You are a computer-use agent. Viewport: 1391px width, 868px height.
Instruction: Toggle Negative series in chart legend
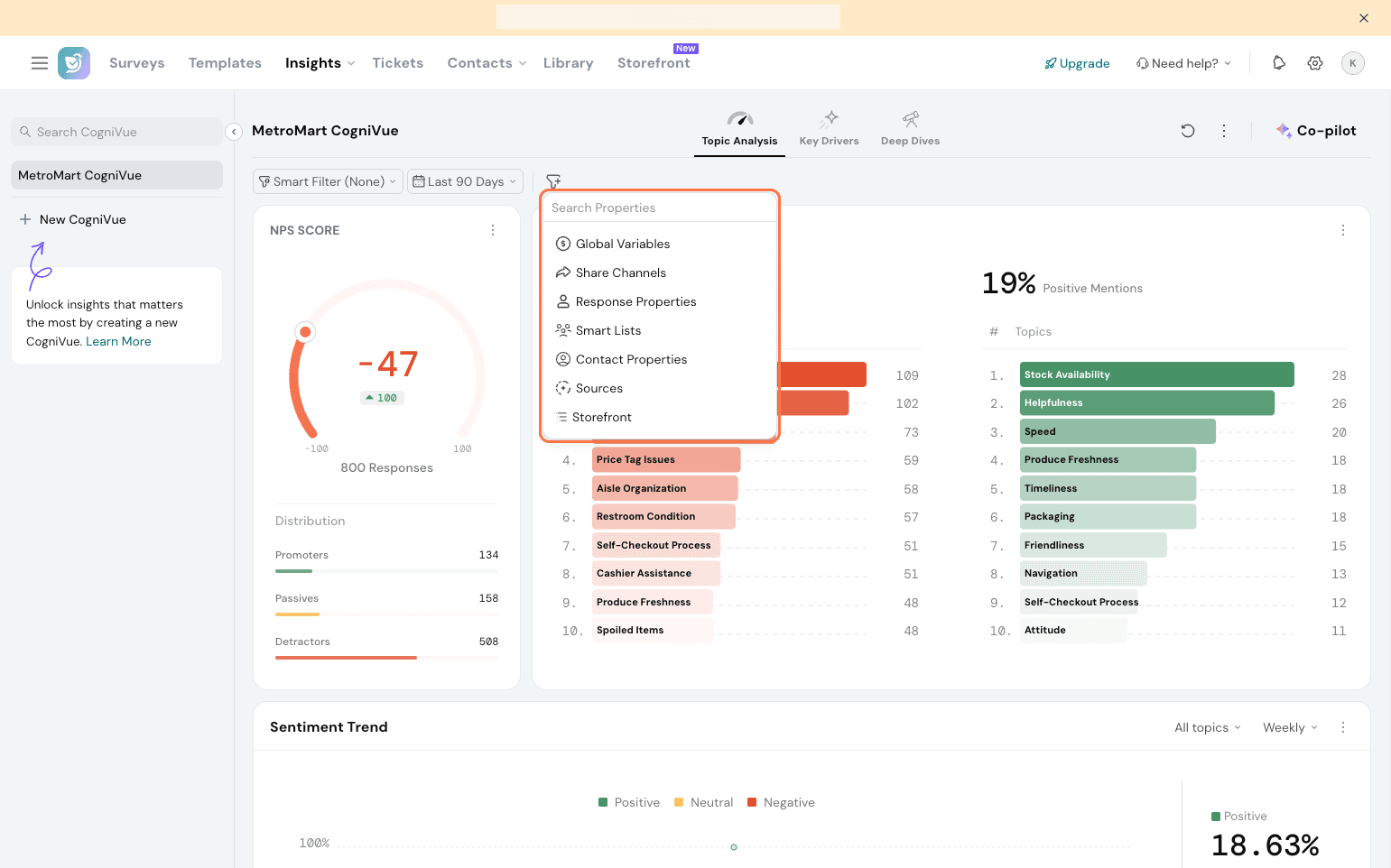tap(781, 802)
